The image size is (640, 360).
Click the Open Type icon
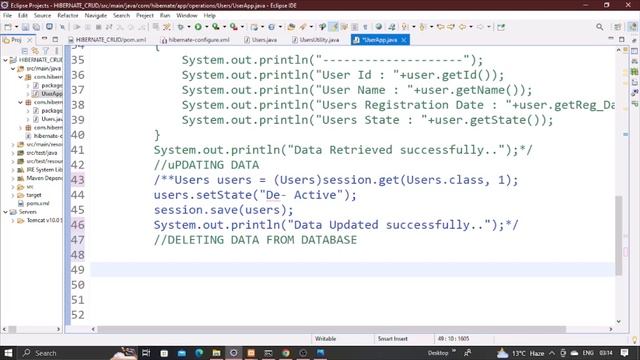[291, 27]
